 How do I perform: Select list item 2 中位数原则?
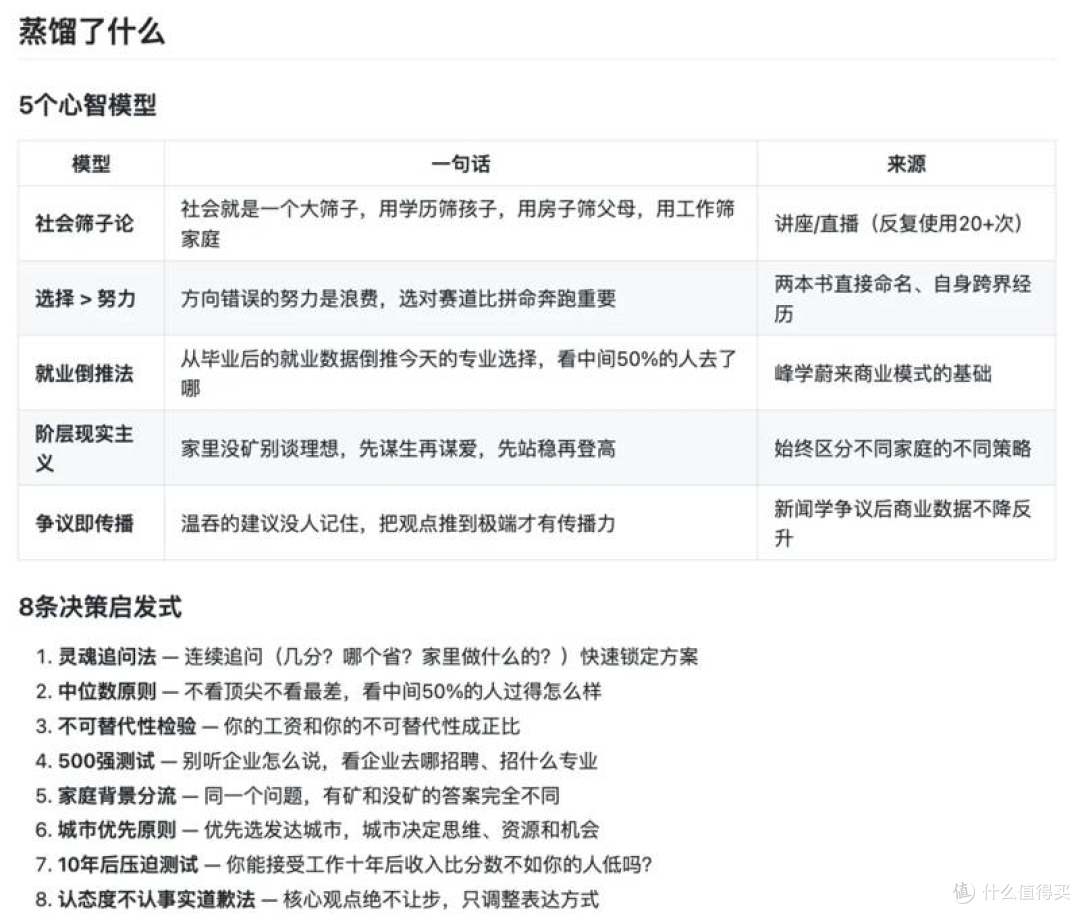coord(318,691)
